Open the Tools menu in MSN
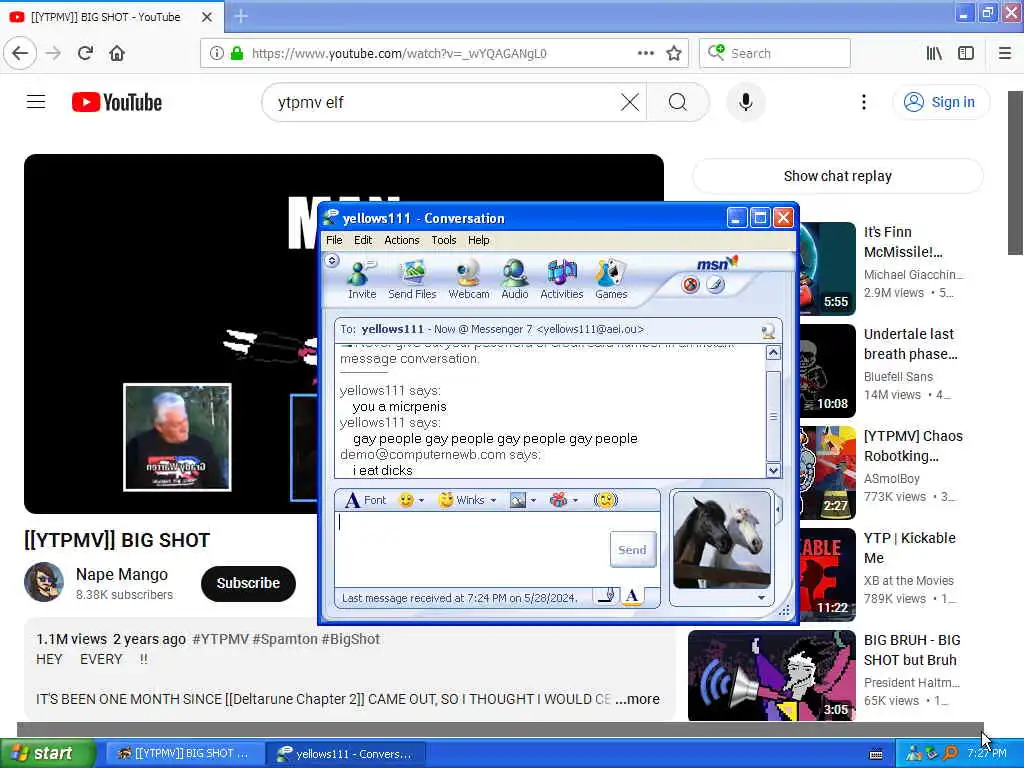Viewport: 1024px width, 768px height. pyautogui.click(x=443, y=240)
